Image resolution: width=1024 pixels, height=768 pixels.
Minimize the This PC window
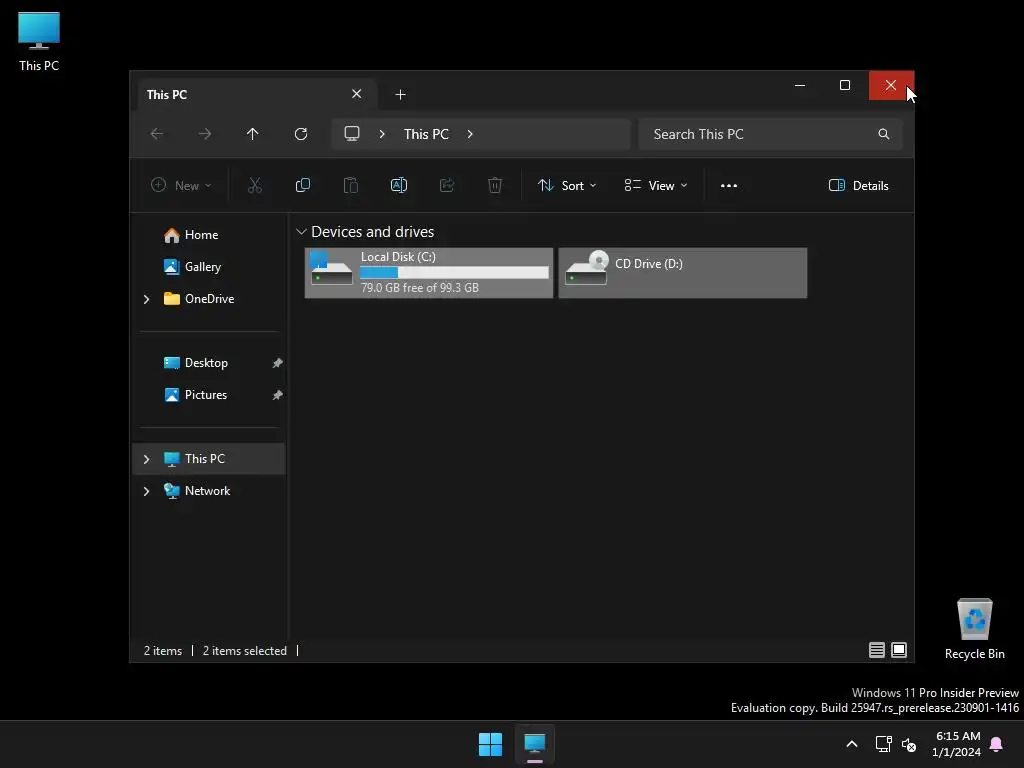pyautogui.click(x=800, y=86)
